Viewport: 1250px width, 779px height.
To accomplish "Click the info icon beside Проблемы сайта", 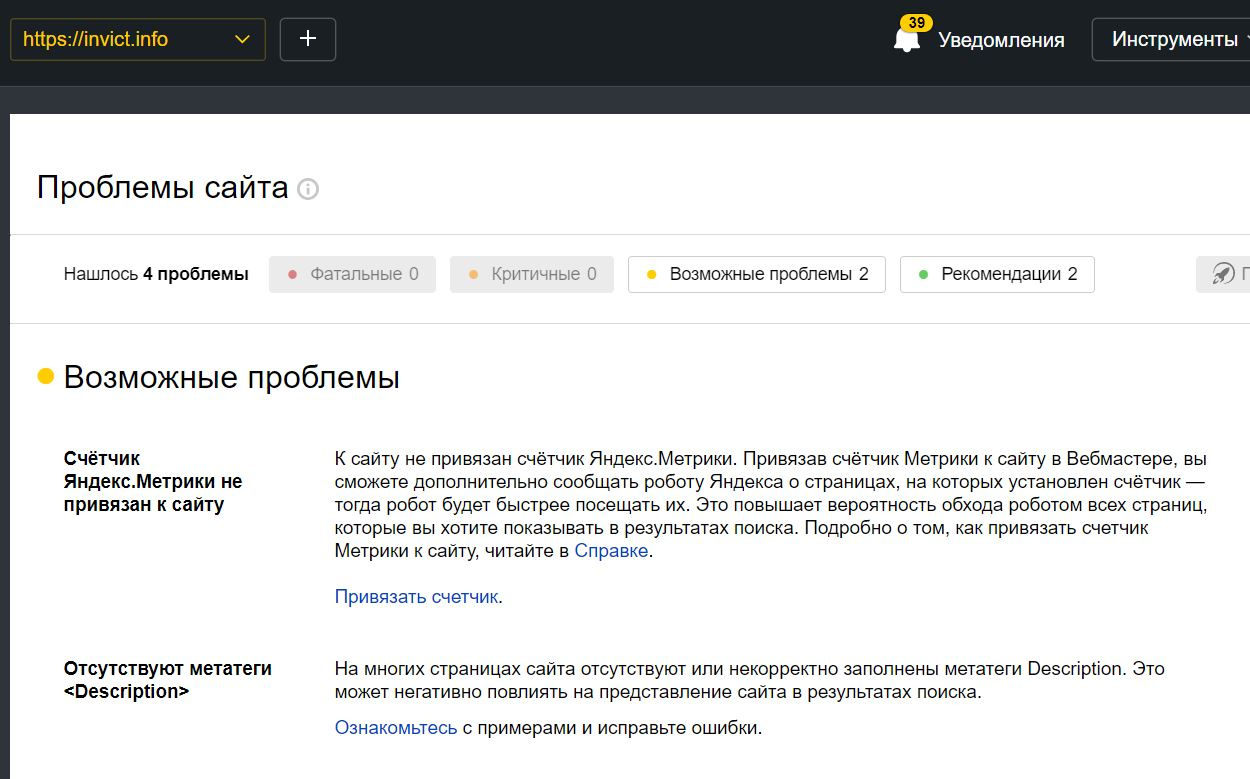I will pos(308,189).
